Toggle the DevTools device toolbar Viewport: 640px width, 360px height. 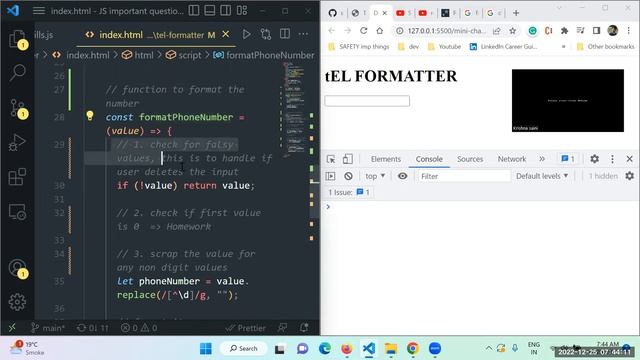coord(347,159)
